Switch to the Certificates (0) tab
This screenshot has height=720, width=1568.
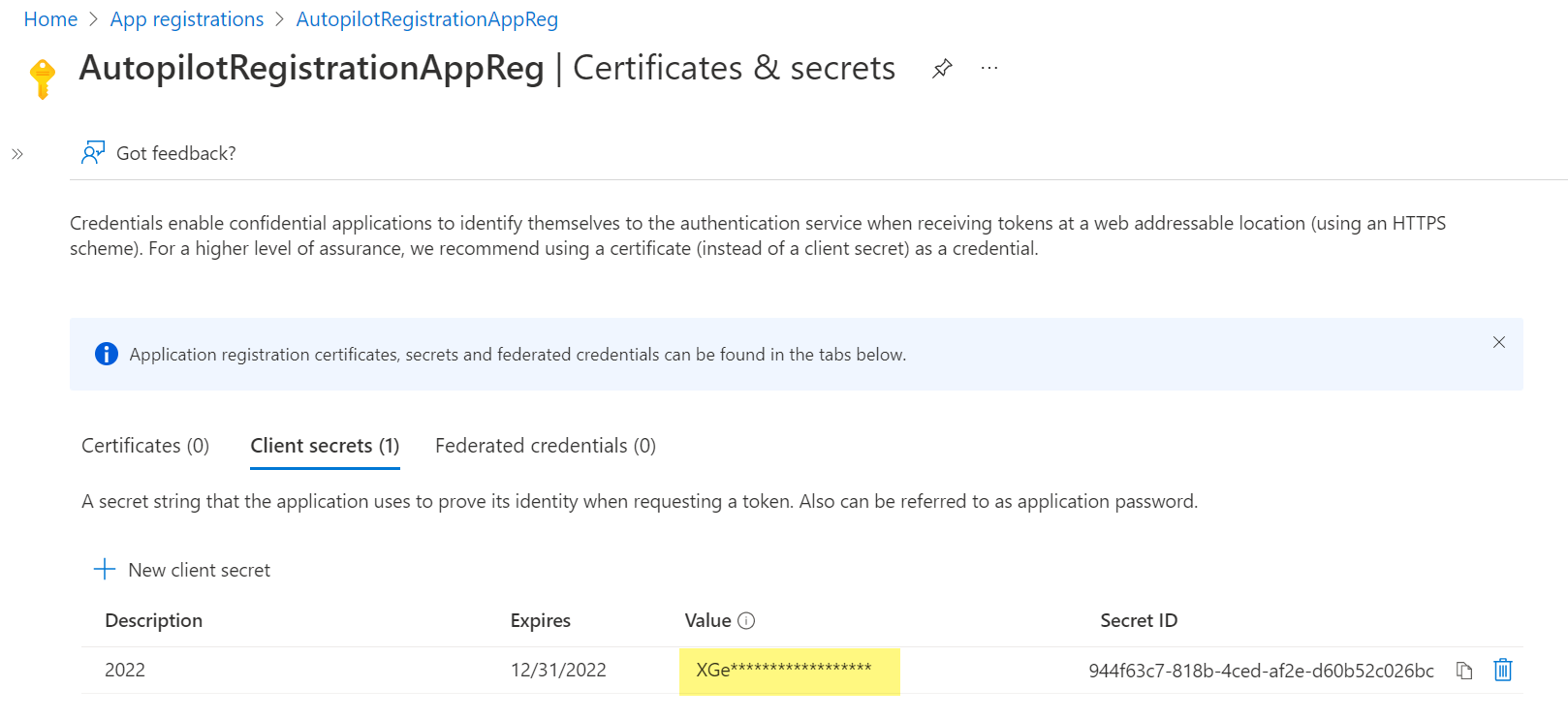point(145,446)
